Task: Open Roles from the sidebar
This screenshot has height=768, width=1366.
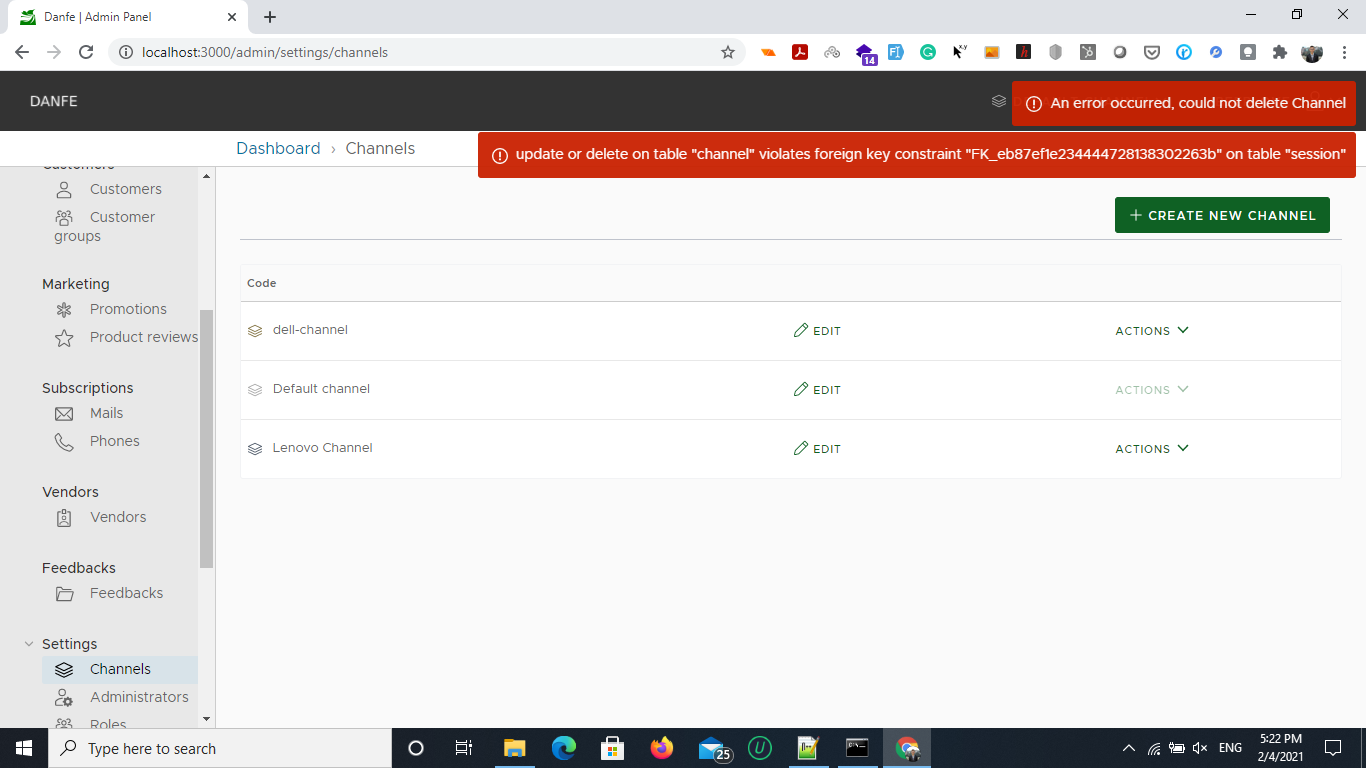Action: click(x=108, y=724)
